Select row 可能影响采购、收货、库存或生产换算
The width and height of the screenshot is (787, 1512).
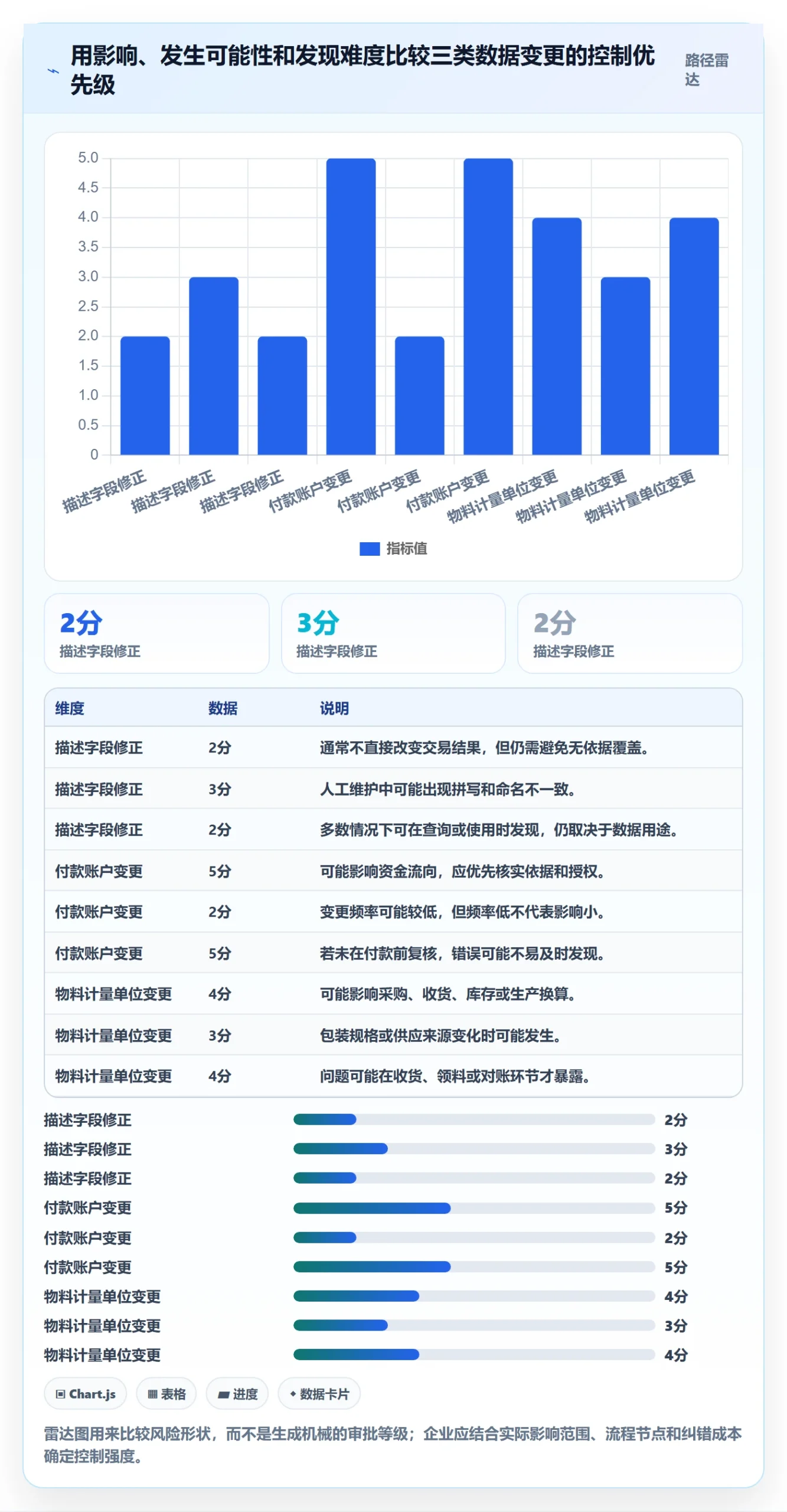(x=393, y=994)
